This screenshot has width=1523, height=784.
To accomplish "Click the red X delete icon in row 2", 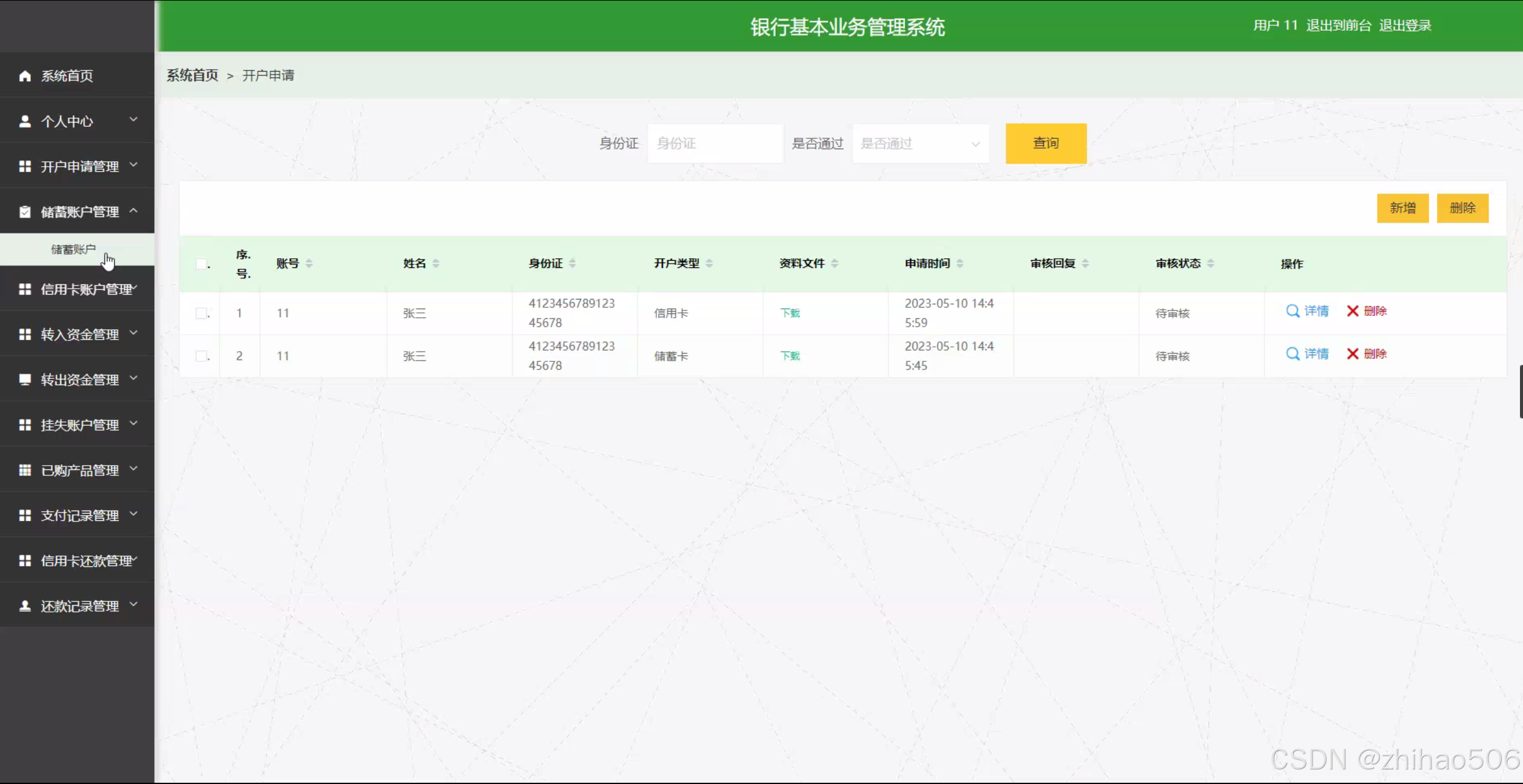I will [1352, 354].
